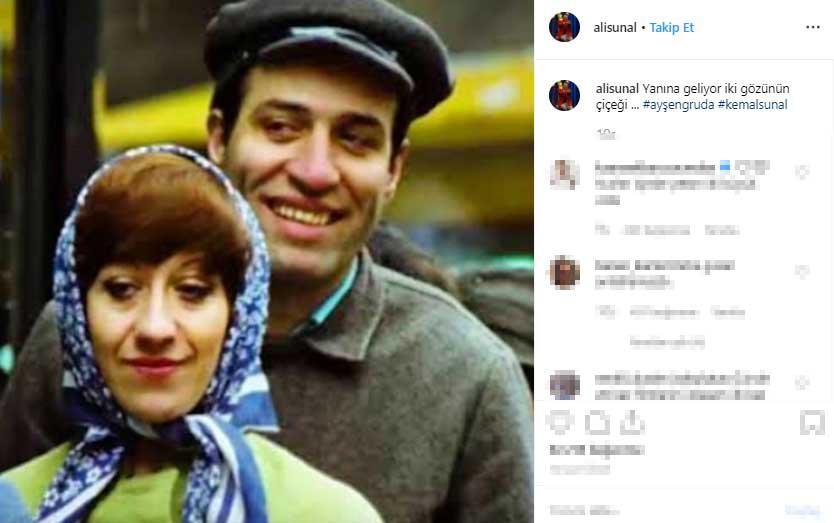Open the alisunal username in header
Screen dimensions: 834x523
coord(615,28)
